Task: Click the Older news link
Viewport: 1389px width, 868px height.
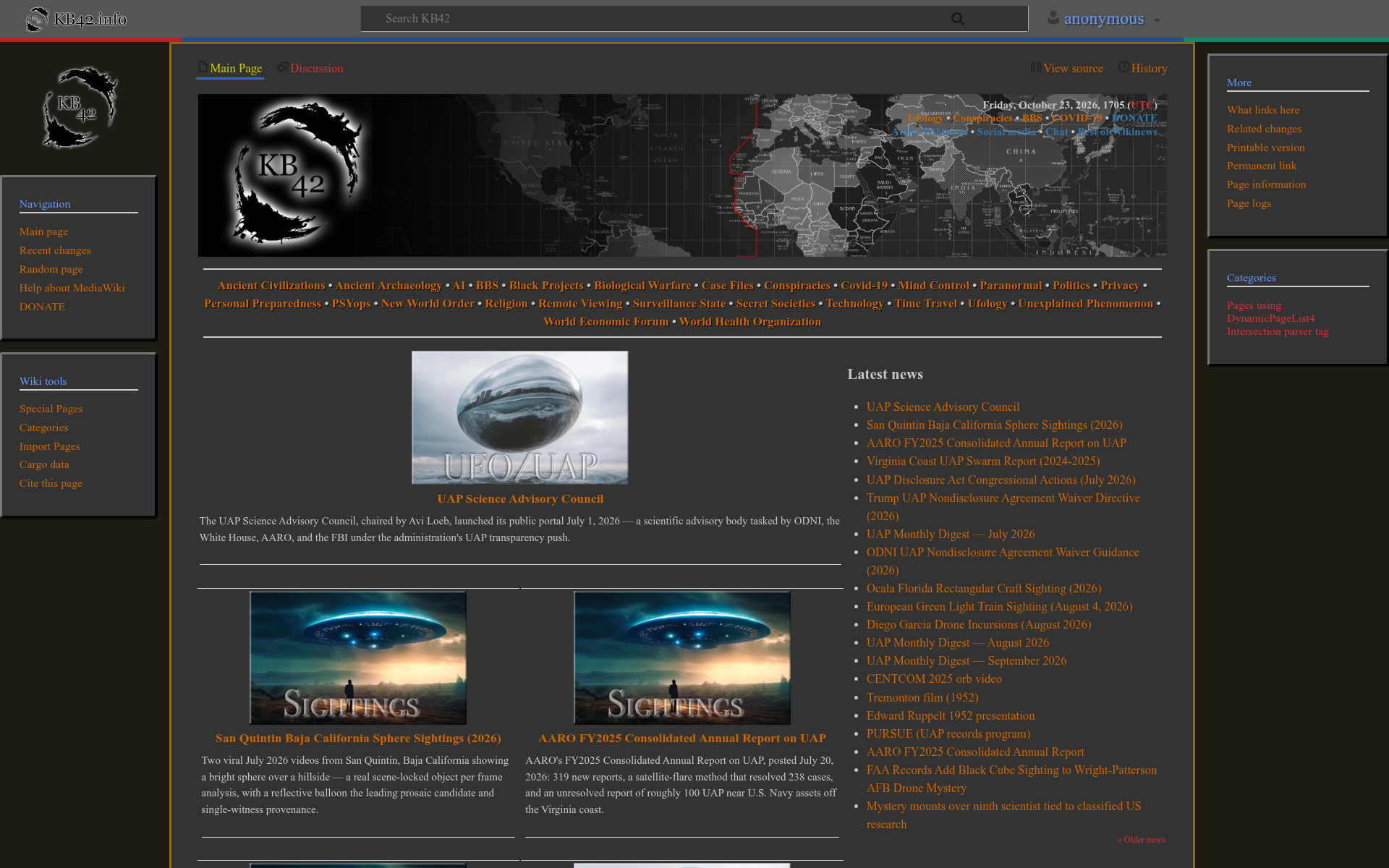Action: point(1141,840)
